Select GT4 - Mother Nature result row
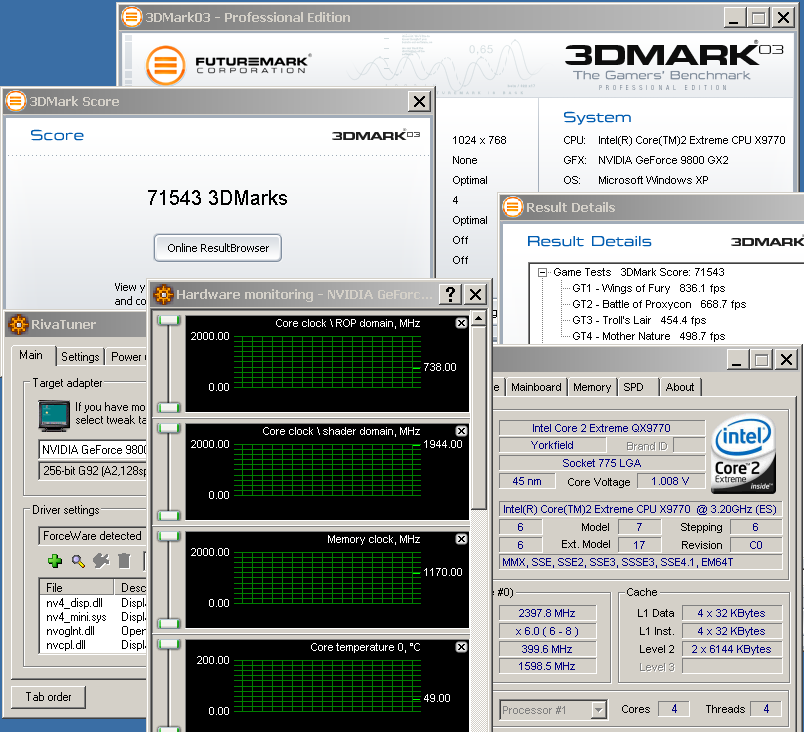 point(649,336)
